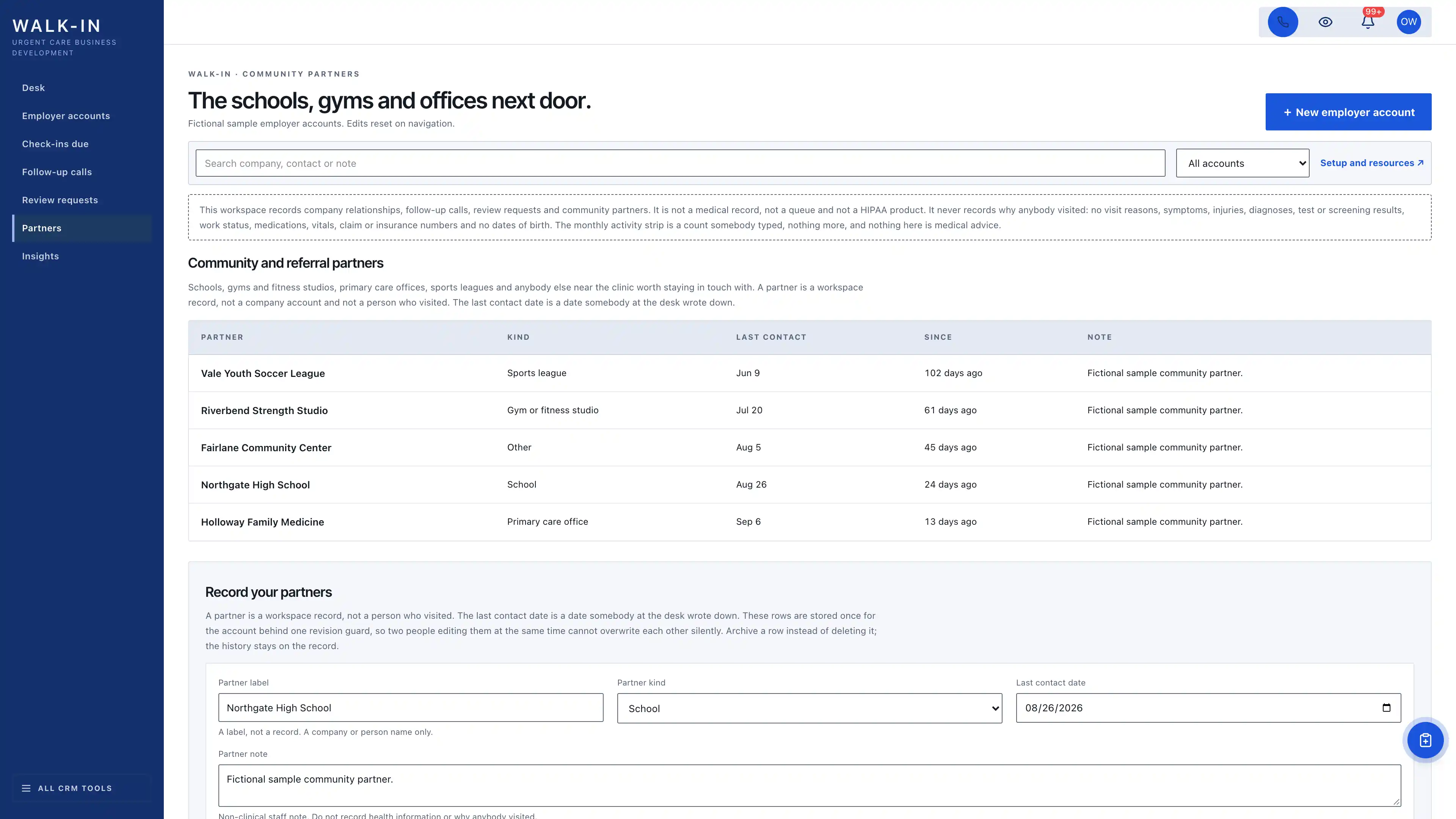
Task: Select Partners in sidebar
Action: [x=82, y=228]
